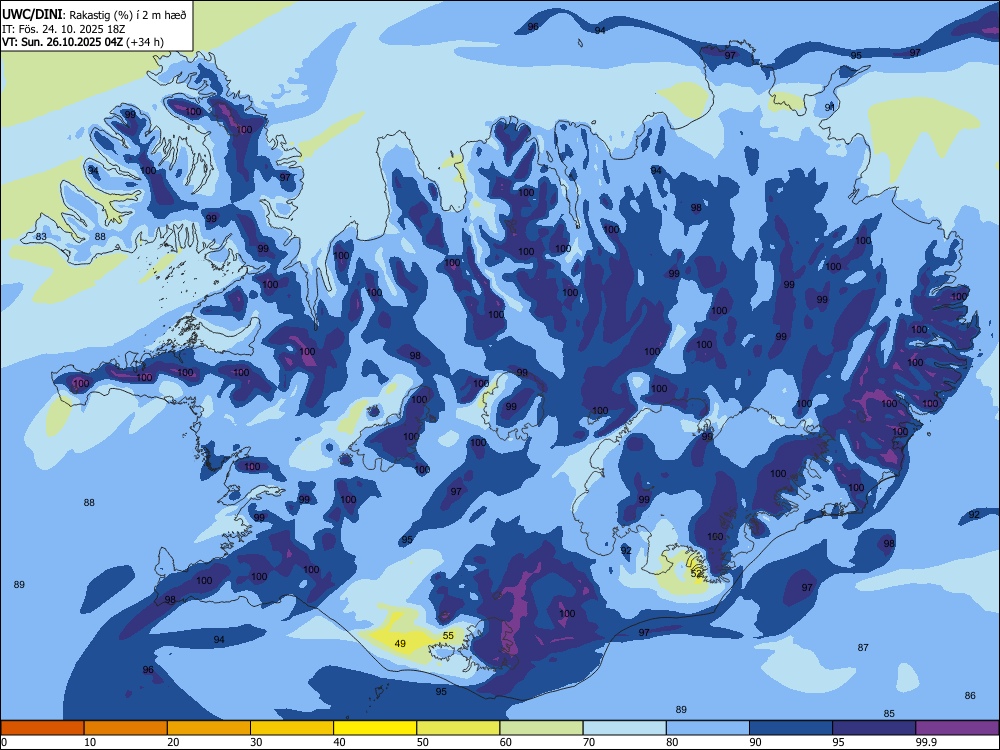This screenshot has width=1000, height=750.
Task: Click the '(+34 h)' forecast offset text
Action: 145,42
